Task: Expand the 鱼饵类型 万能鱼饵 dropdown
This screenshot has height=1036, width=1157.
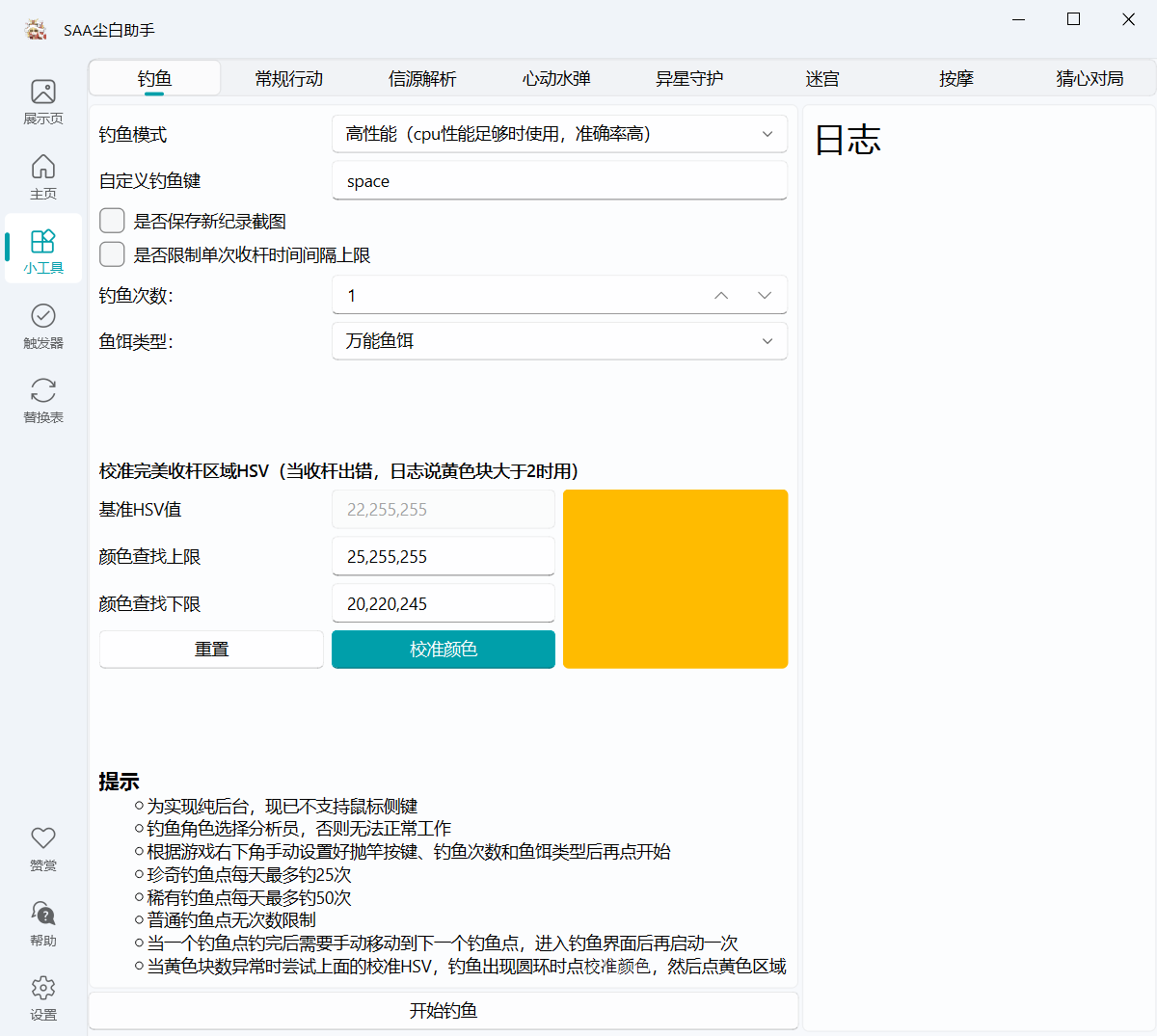Action: coord(559,341)
